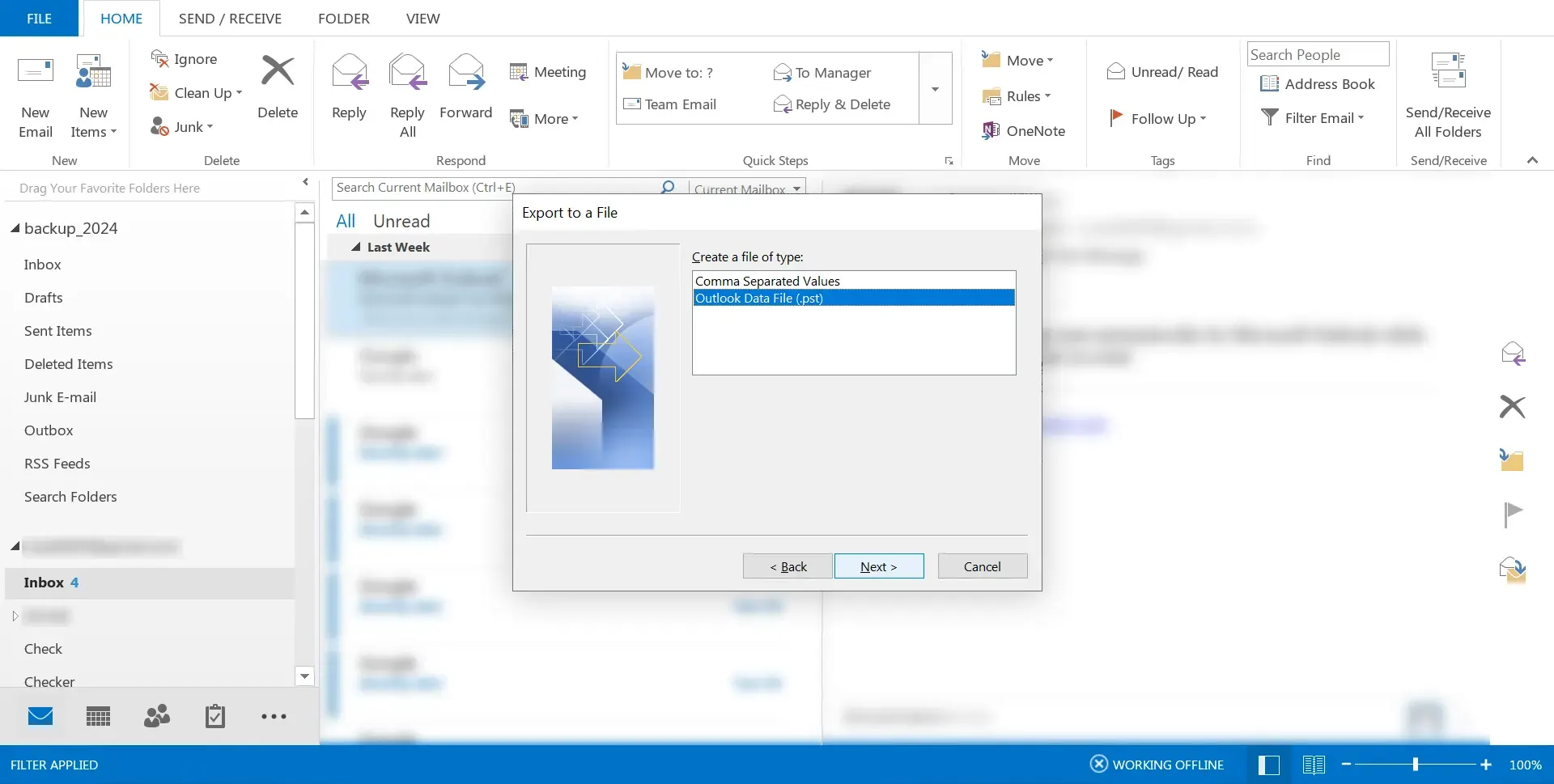The width and height of the screenshot is (1554, 784).
Task: Collapse the ribbon
Action: click(x=1532, y=160)
